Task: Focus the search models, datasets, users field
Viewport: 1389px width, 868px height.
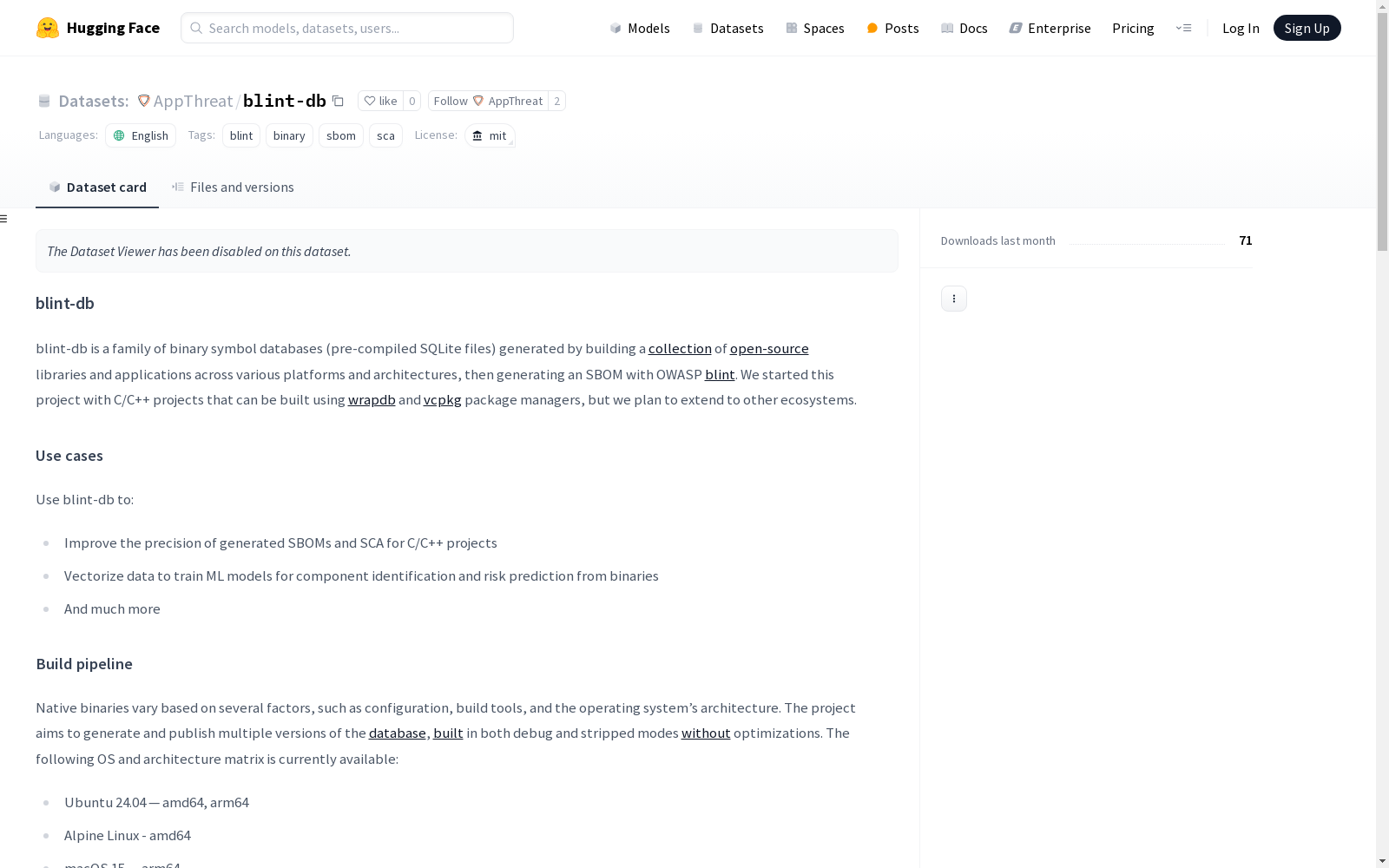Action: coord(347,28)
